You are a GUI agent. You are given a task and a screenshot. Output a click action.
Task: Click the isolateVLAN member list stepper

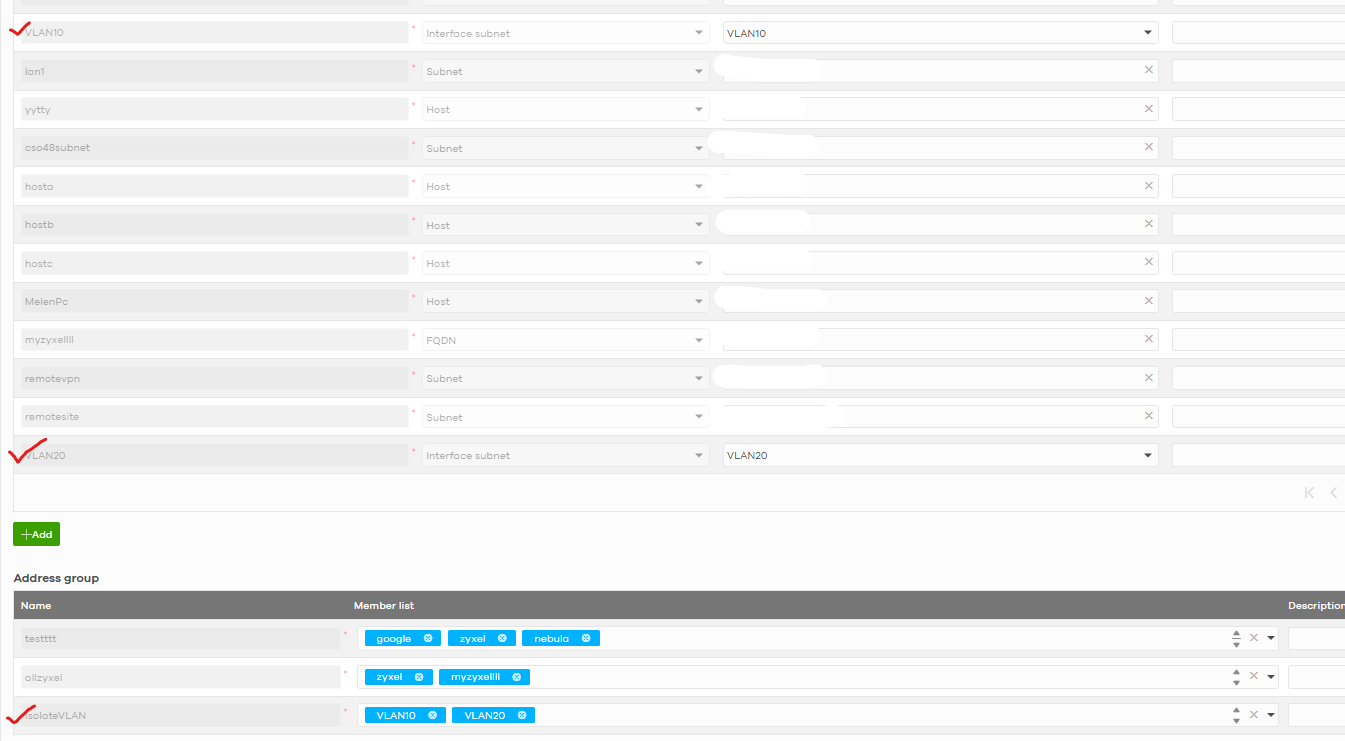1236,715
